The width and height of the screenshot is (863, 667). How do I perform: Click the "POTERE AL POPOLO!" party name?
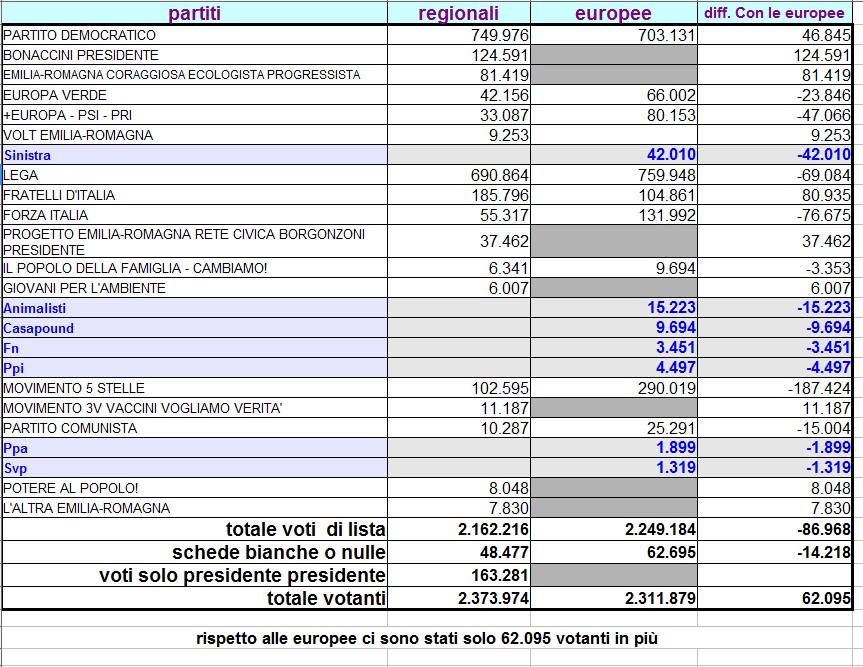pos(70,488)
